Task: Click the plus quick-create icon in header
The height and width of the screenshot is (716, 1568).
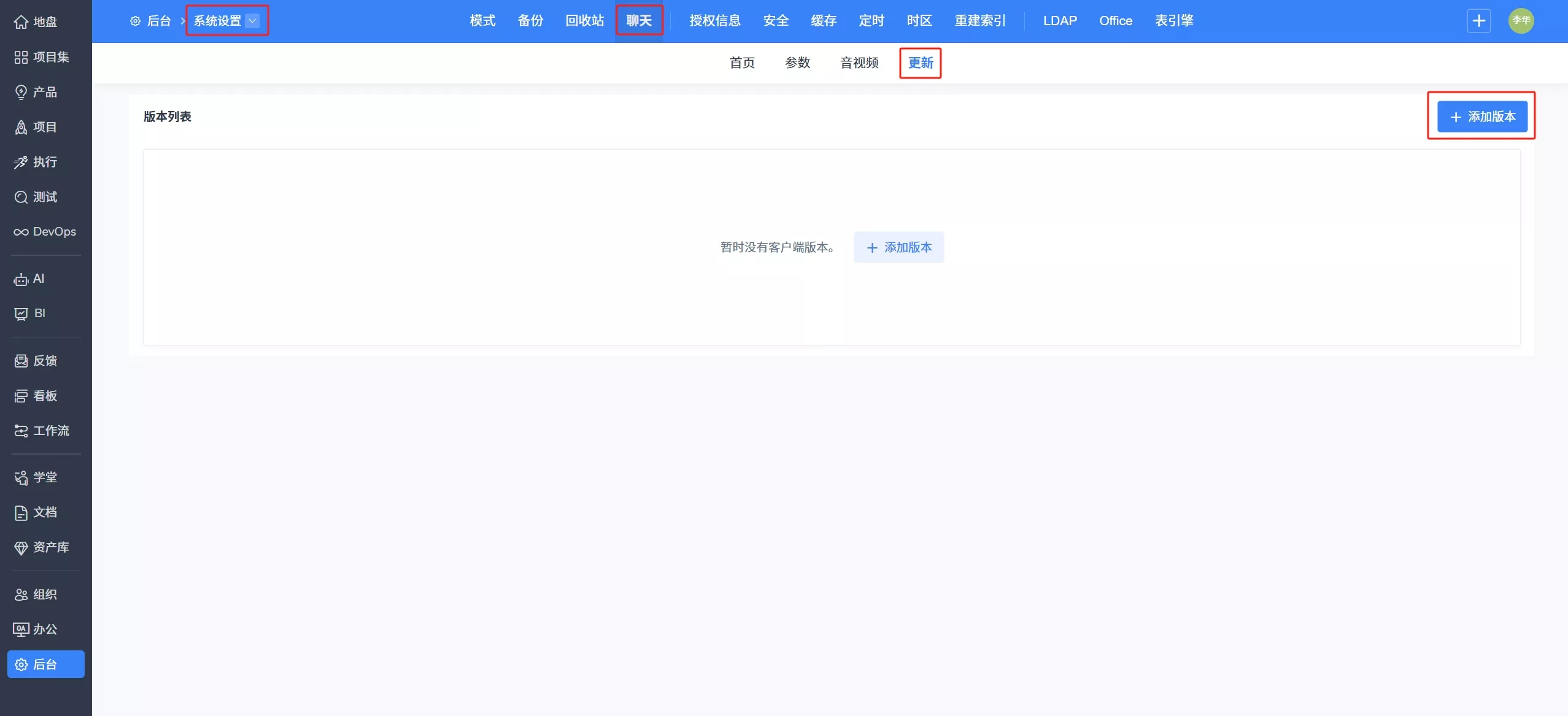Action: 1478,21
